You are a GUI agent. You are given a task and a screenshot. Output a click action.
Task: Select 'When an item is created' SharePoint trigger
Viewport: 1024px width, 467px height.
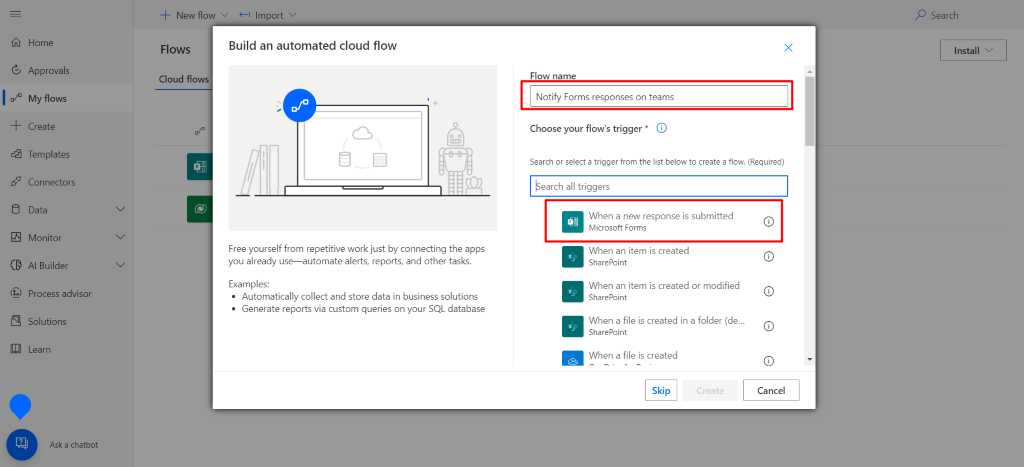(x=638, y=256)
